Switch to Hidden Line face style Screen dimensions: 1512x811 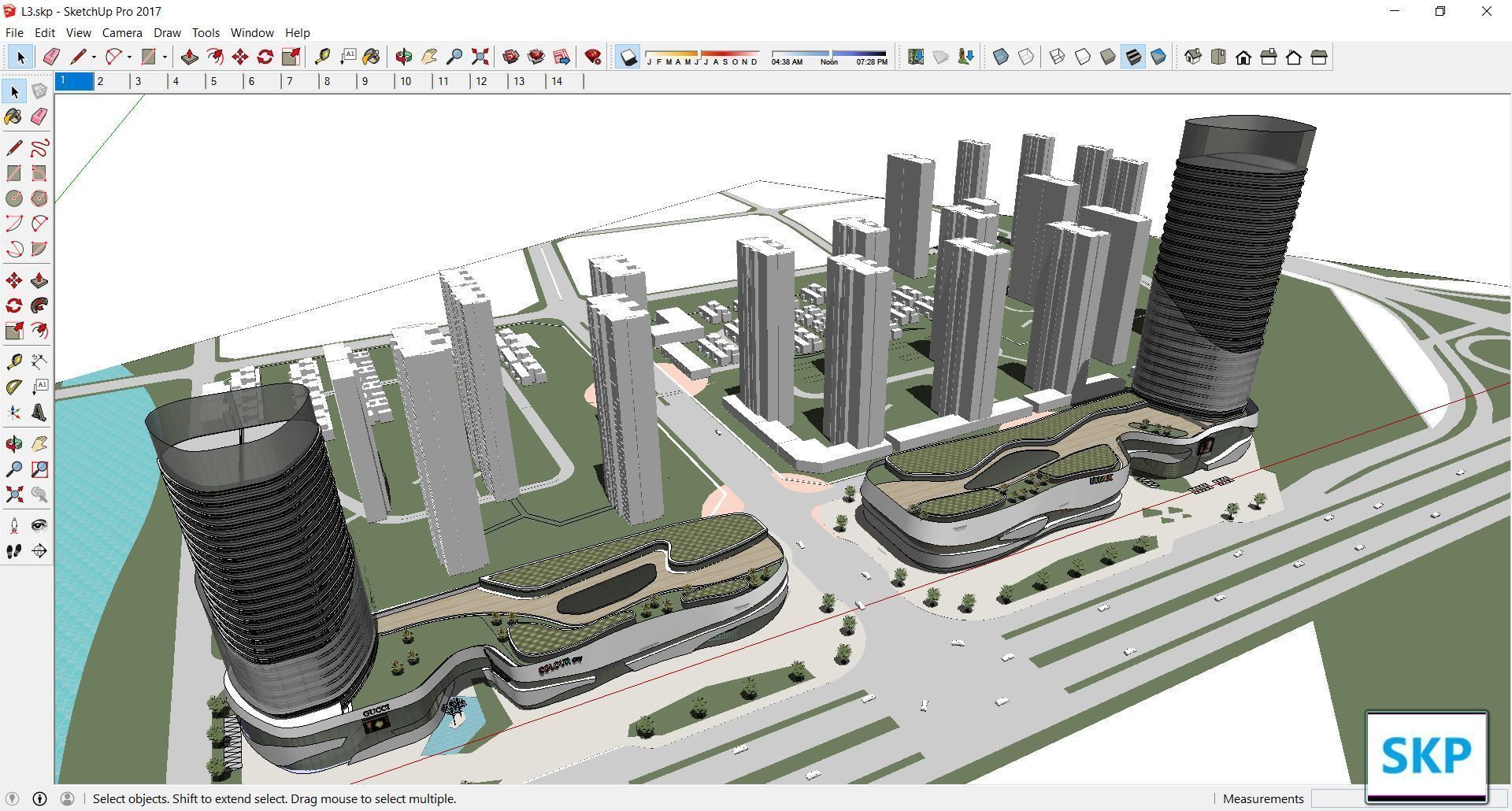pyautogui.click(x=1083, y=57)
